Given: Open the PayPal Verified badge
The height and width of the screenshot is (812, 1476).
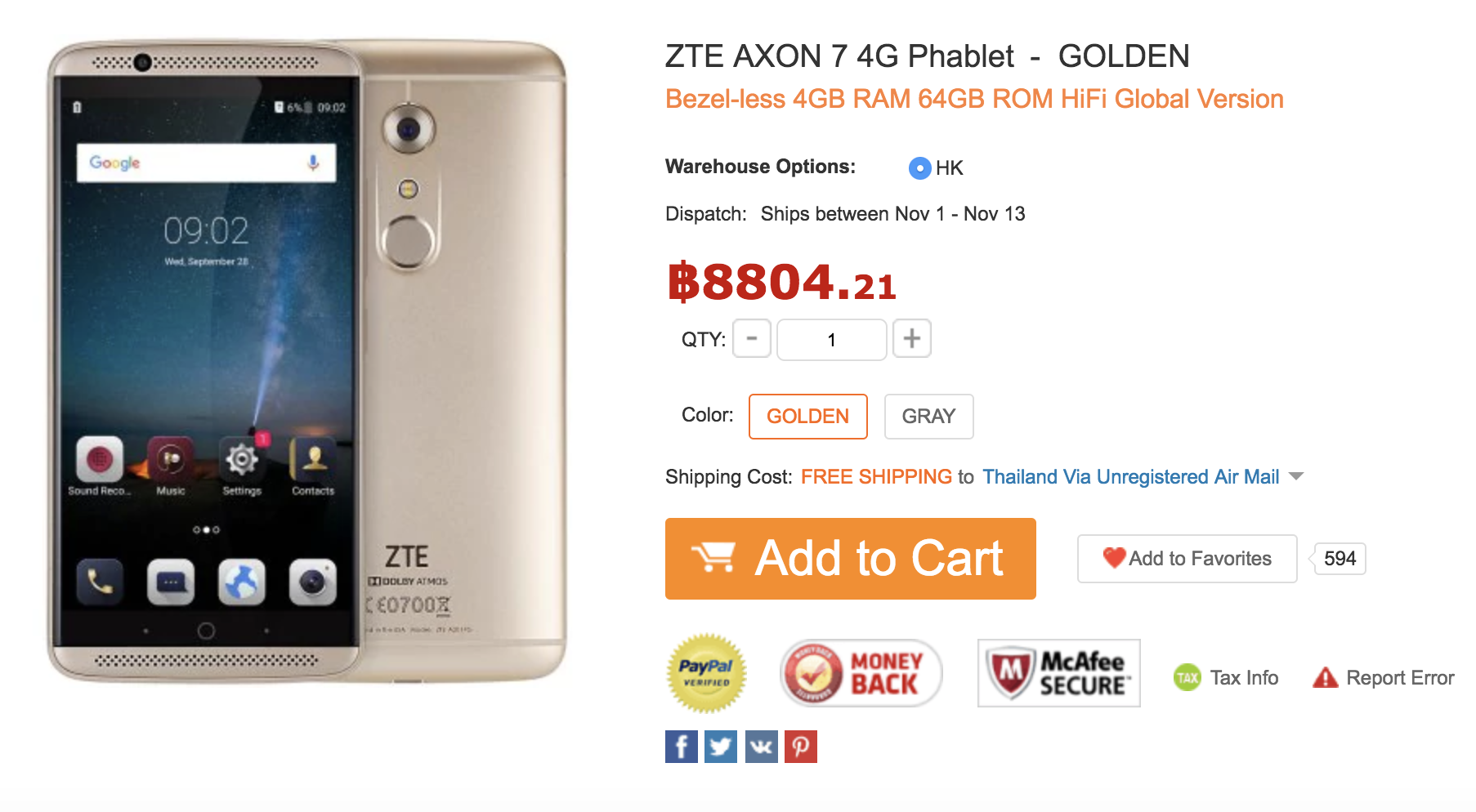Looking at the screenshot, I should [707, 673].
